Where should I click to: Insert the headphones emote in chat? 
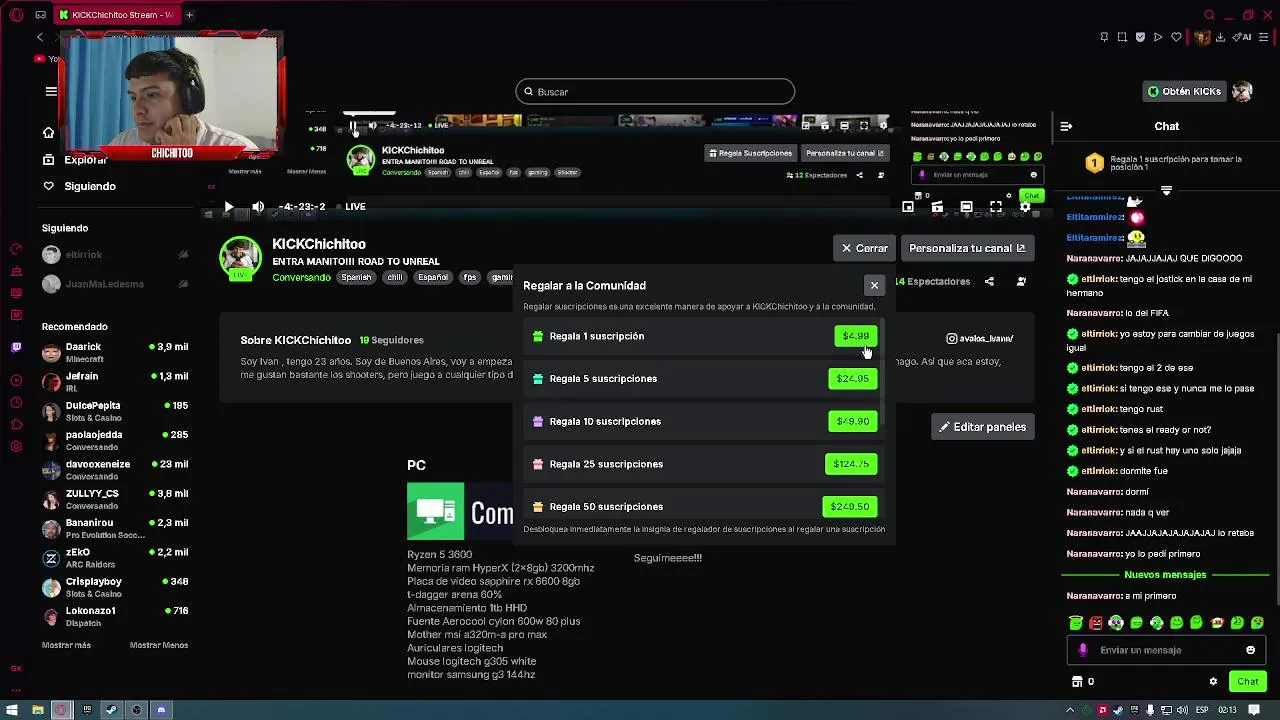[1116, 623]
